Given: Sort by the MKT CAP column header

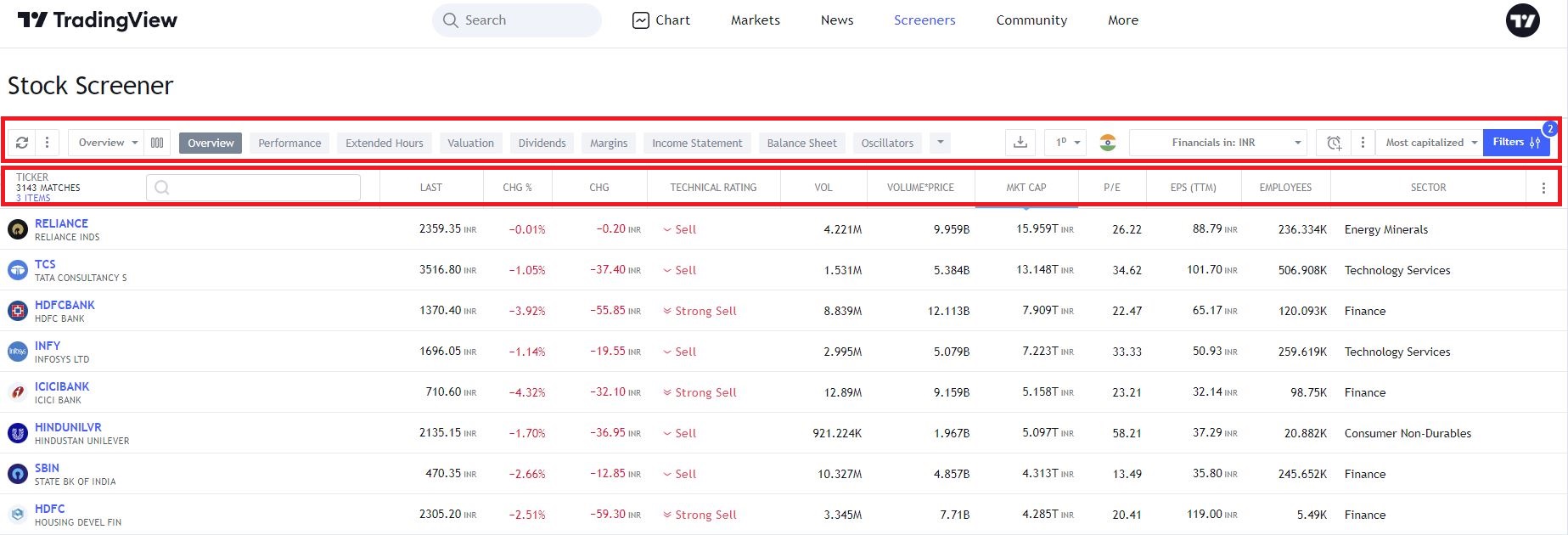Looking at the screenshot, I should (x=1026, y=188).
